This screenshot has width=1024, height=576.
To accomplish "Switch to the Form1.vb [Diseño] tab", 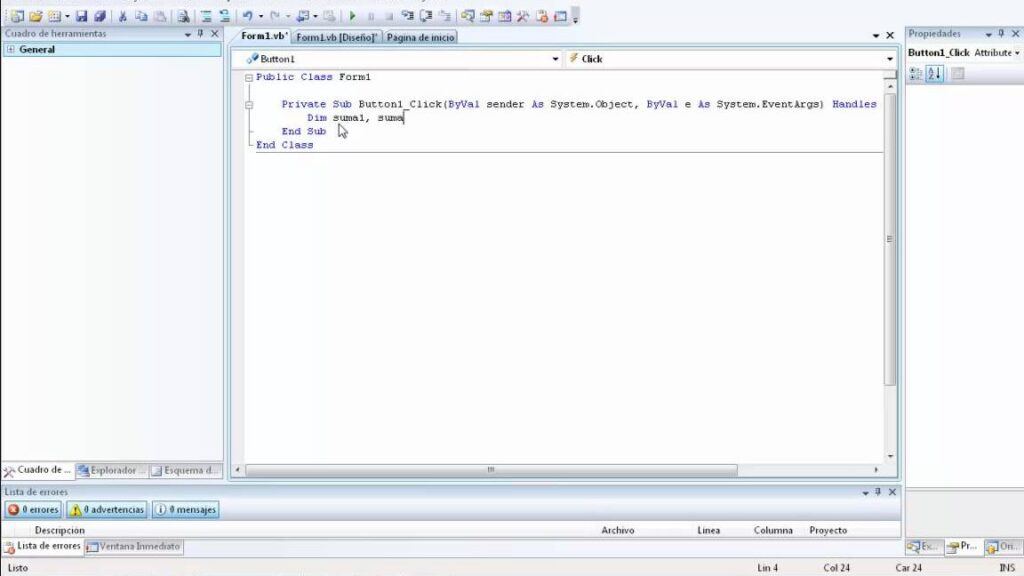I will point(337,37).
